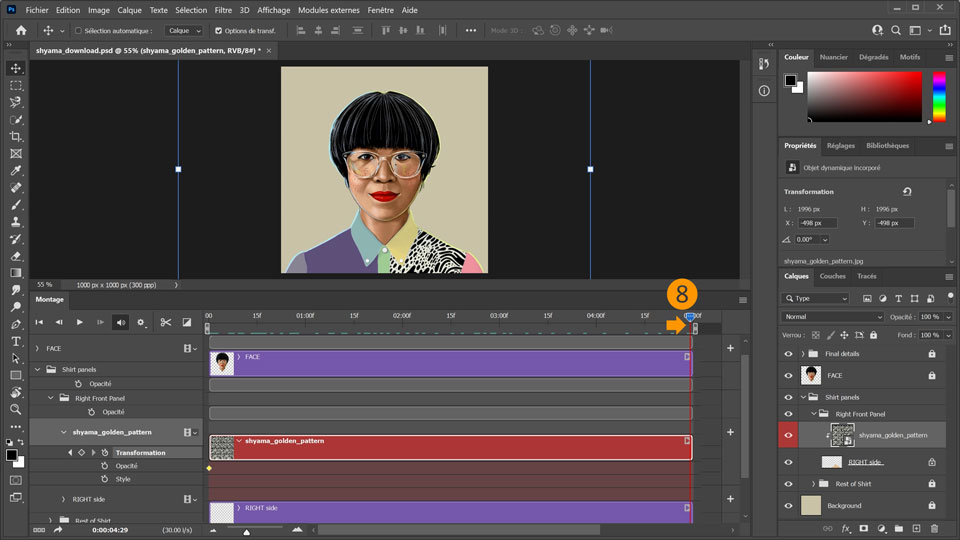Image resolution: width=960 pixels, height=540 pixels.
Task: Open the Filtre menu
Action: [x=222, y=10]
